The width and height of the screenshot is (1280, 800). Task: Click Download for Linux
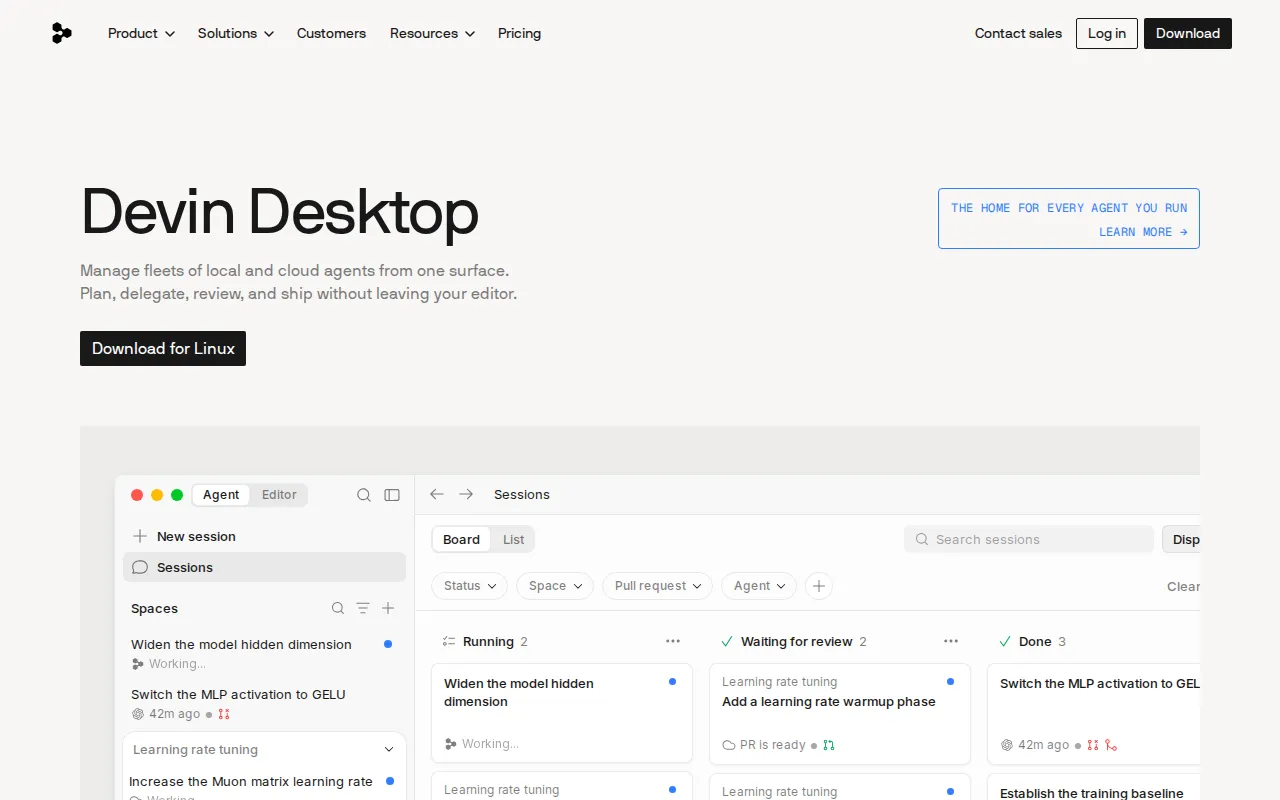point(163,348)
